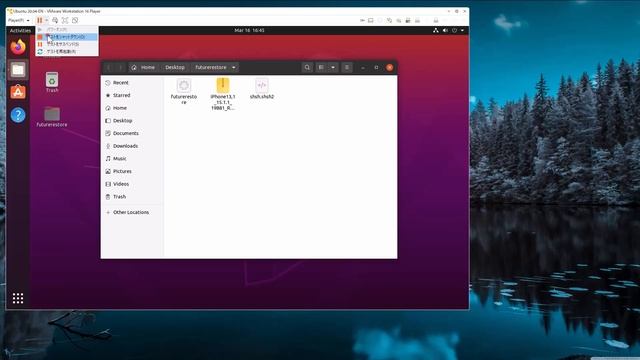Select Music in the Files sidebar
640x360 pixels.
click(132, 159)
